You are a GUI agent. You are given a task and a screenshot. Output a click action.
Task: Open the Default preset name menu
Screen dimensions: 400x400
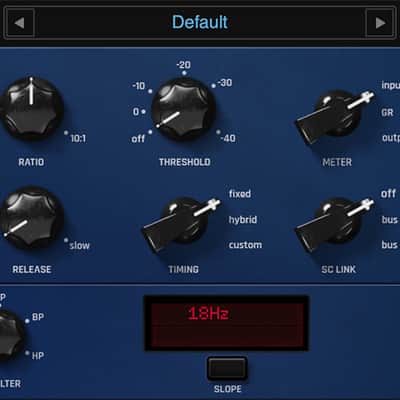200,23
